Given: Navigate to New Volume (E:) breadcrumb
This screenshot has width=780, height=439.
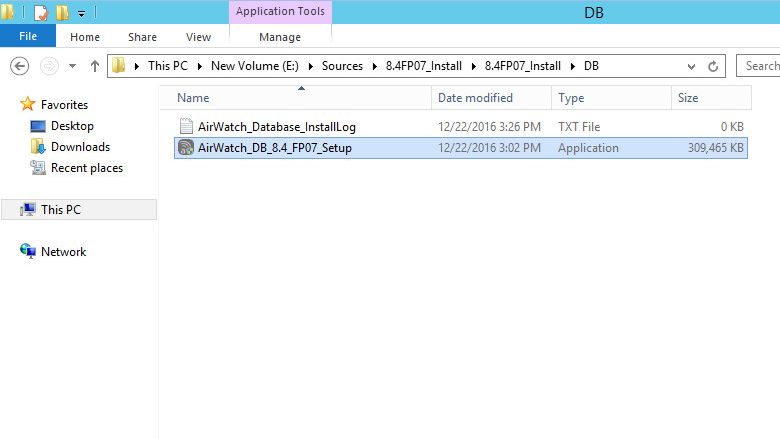Looking at the screenshot, I should (x=255, y=66).
